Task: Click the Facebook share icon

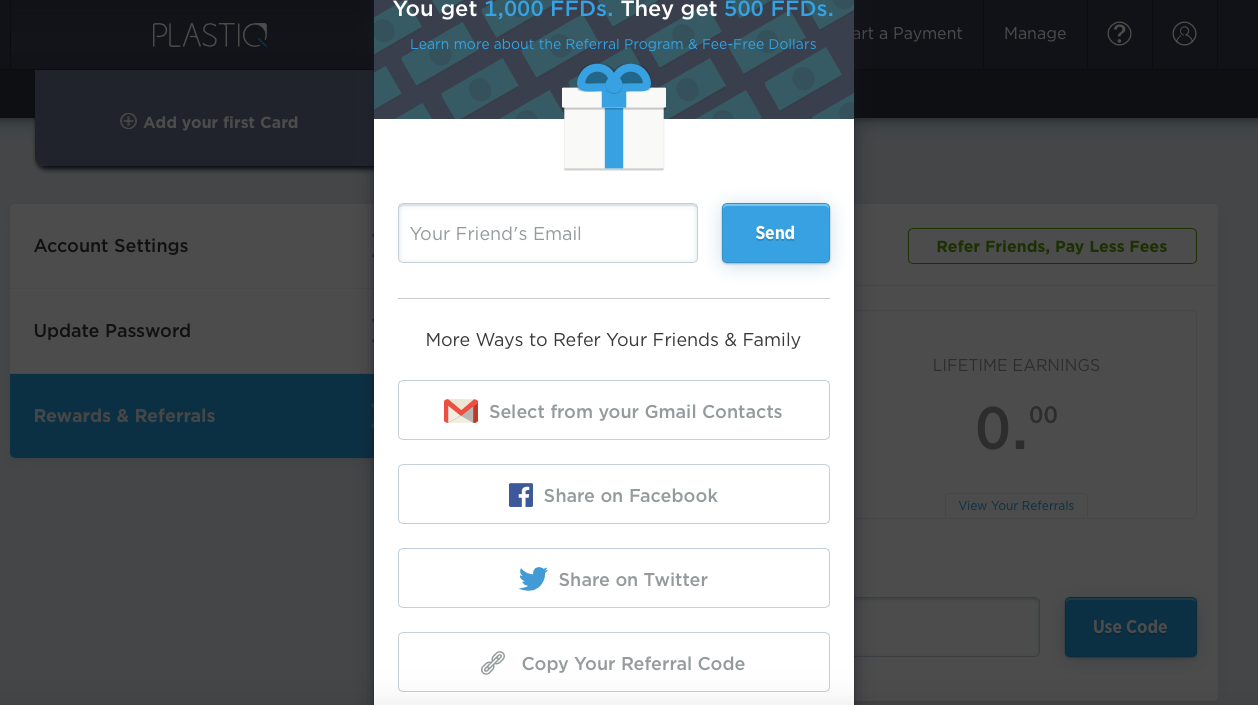Action: (x=521, y=494)
